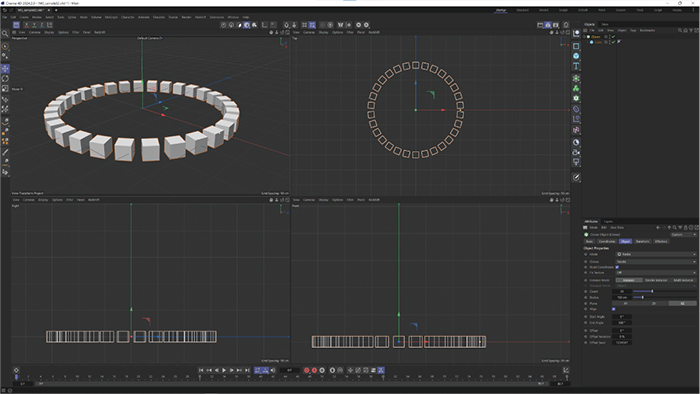The image size is (700, 394).
Task: Switch to the Layers tab
Action: [x=608, y=222]
